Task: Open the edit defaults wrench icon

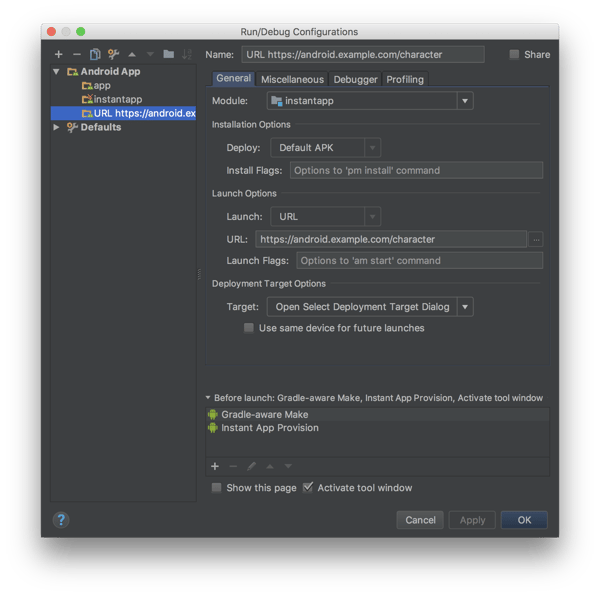Action: click(113, 54)
